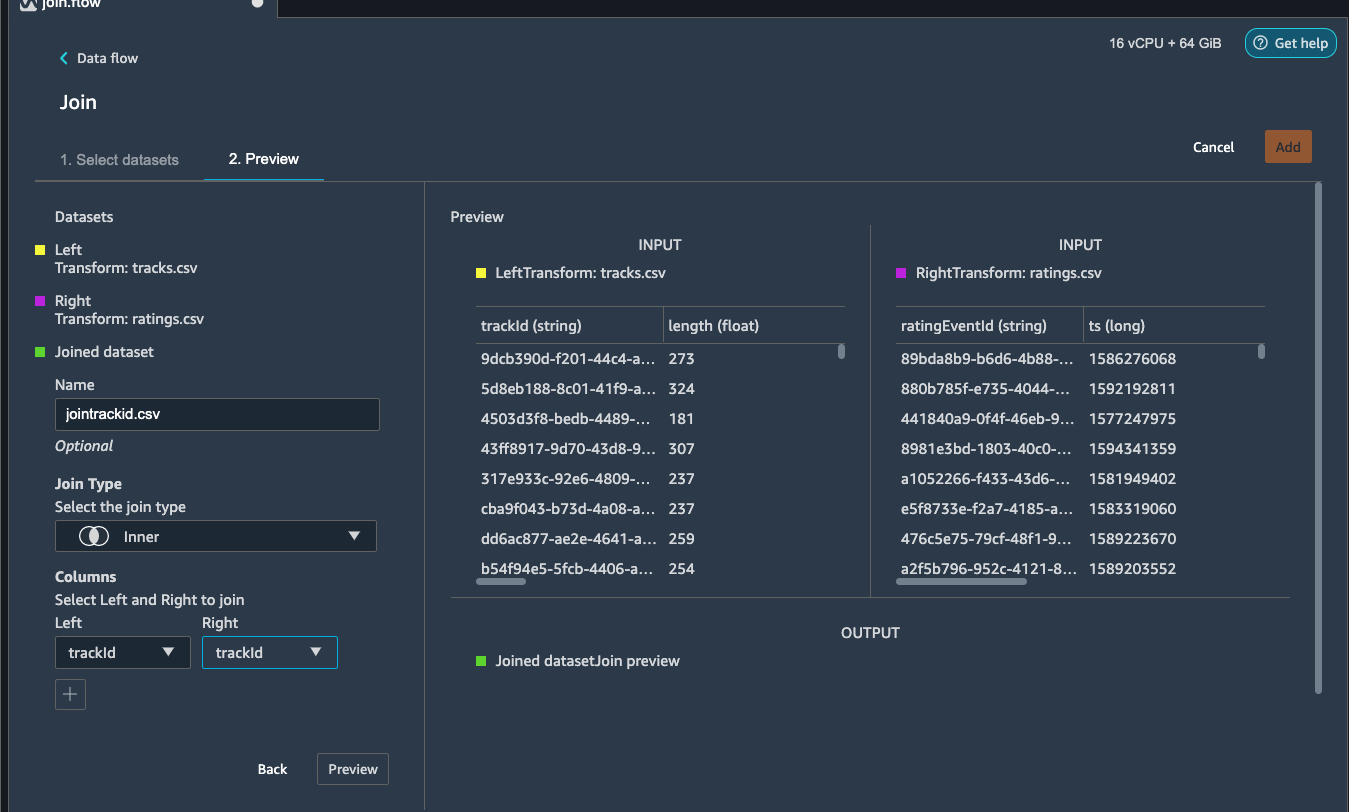Screen dimensions: 1349x812
Task: Click the ts value 1581949402
Action: (1132, 478)
